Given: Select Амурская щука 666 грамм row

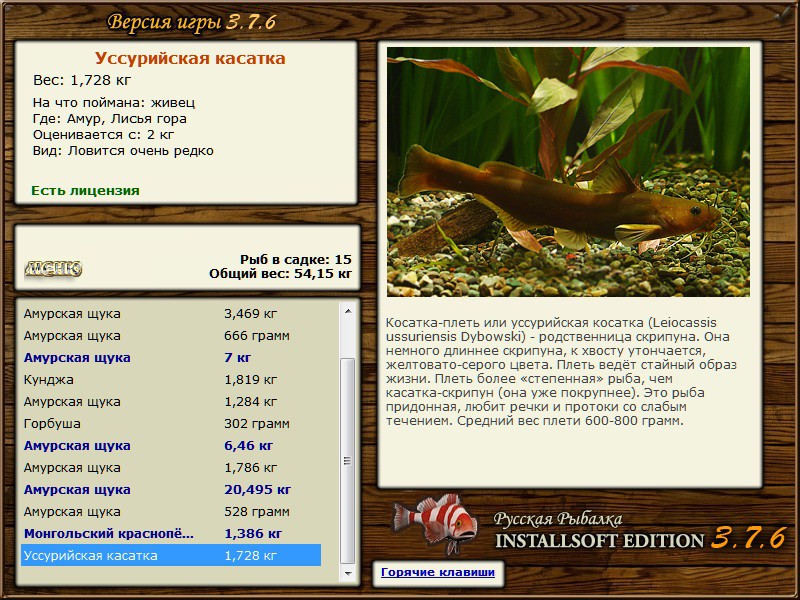Looking at the screenshot, I should (x=171, y=335).
